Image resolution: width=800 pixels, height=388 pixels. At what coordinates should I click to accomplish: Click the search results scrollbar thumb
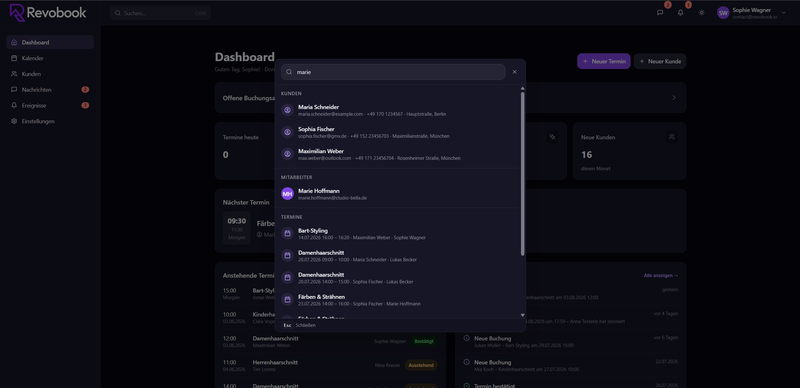click(x=522, y=174)
